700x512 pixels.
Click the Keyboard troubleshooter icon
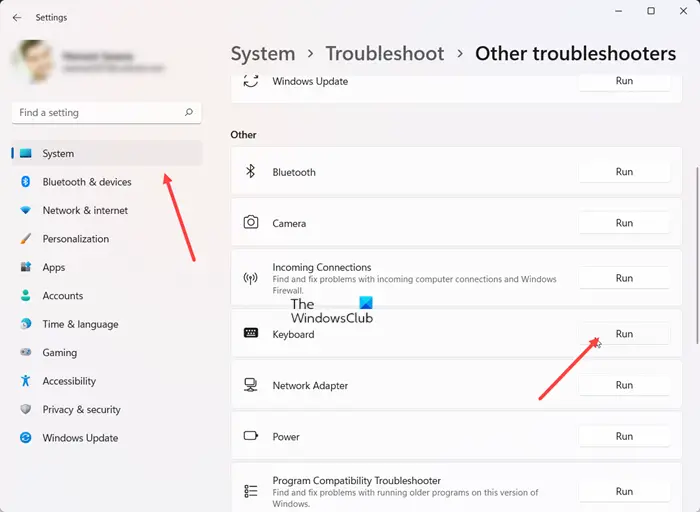(x=250, y=333)
